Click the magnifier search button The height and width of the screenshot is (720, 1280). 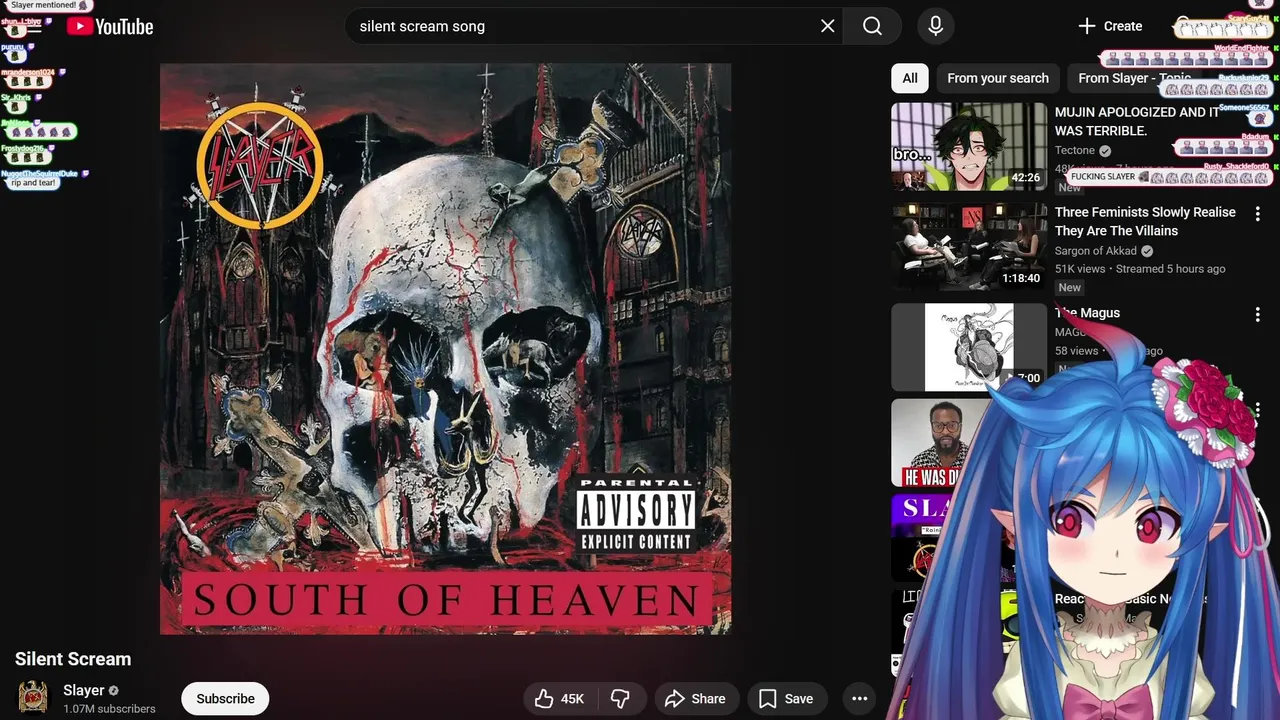(872, 26)
